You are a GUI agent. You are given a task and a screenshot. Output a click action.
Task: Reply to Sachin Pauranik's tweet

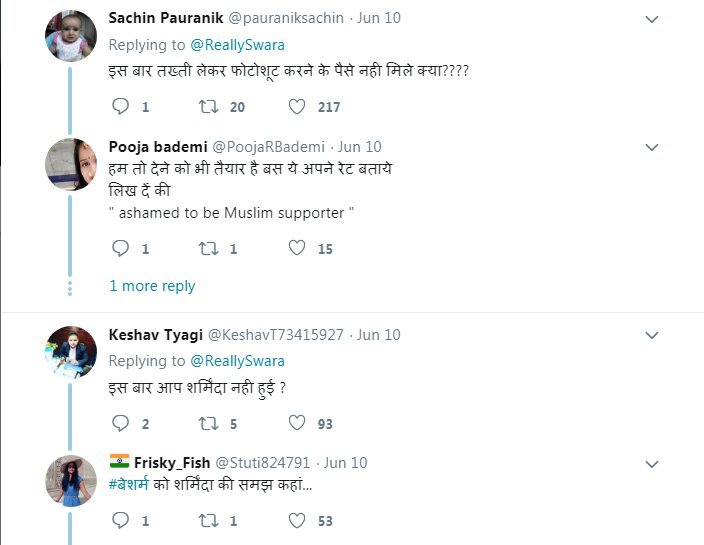click(120, 107)
